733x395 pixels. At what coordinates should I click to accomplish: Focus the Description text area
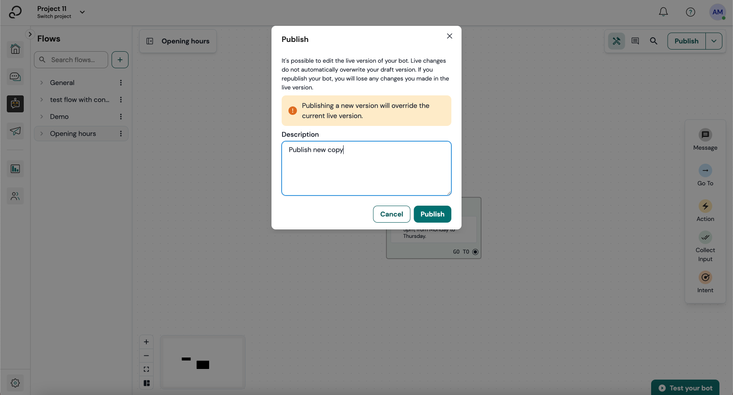(366, 168)
